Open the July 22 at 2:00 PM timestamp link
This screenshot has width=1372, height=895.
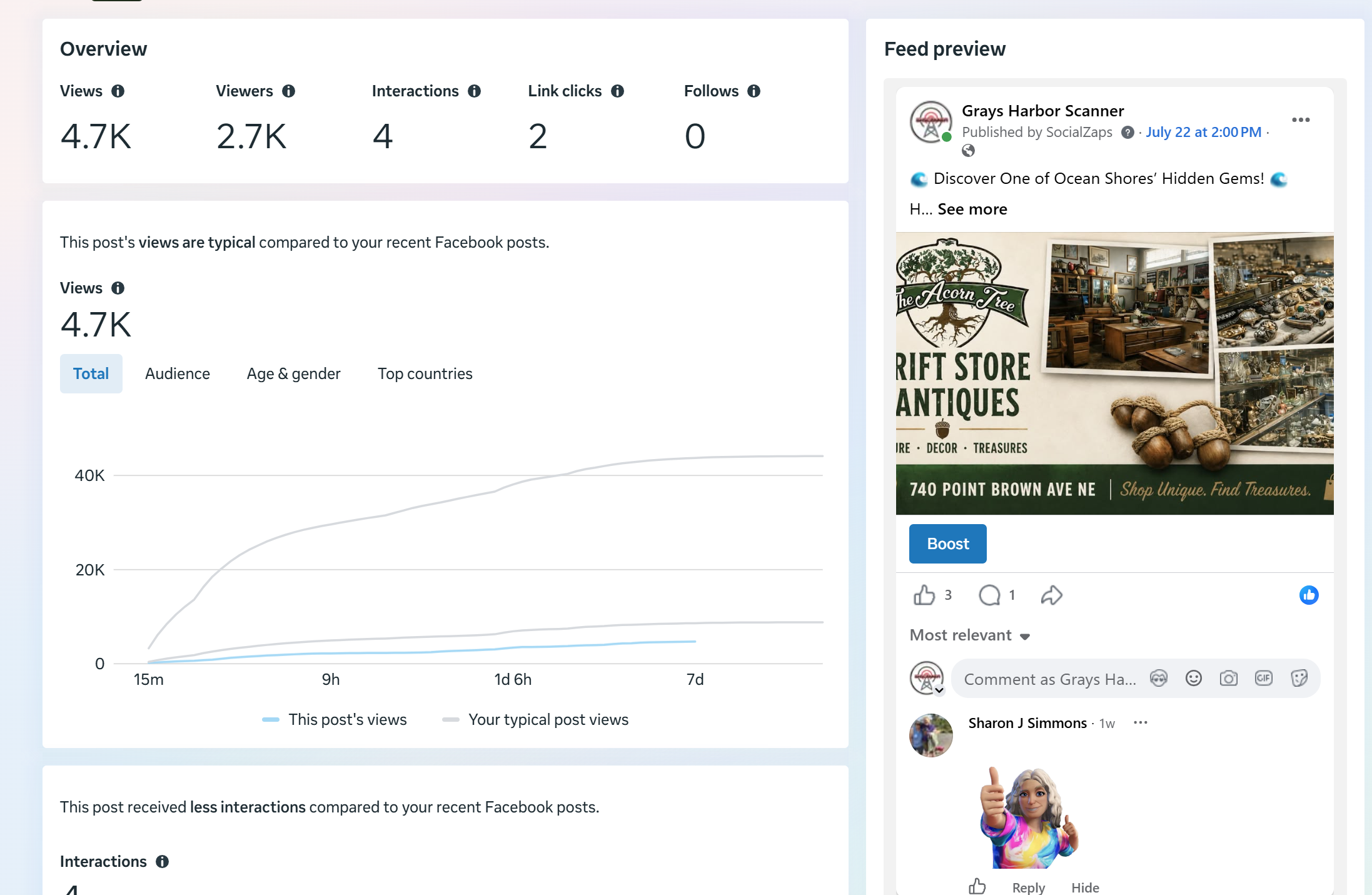[1204, 133]
